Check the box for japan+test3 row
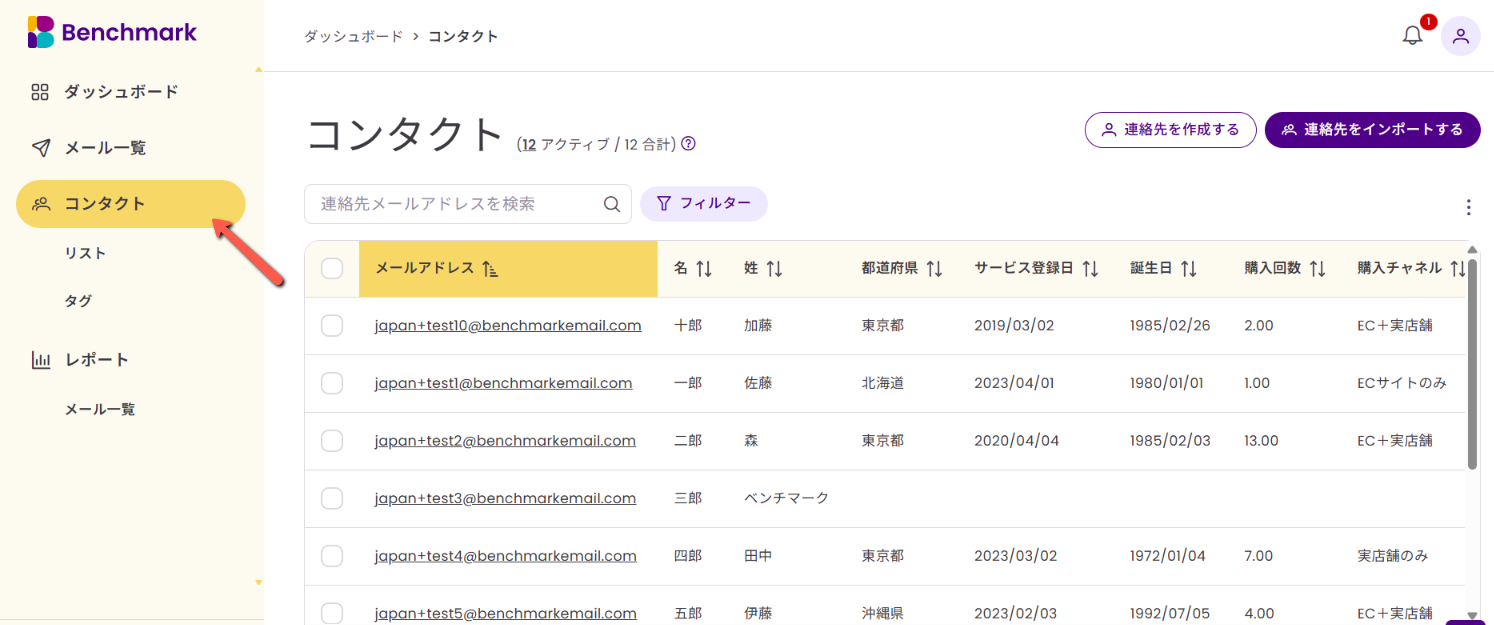The height and width of the screenshot is (625, 1494). [x=332, y=498]
